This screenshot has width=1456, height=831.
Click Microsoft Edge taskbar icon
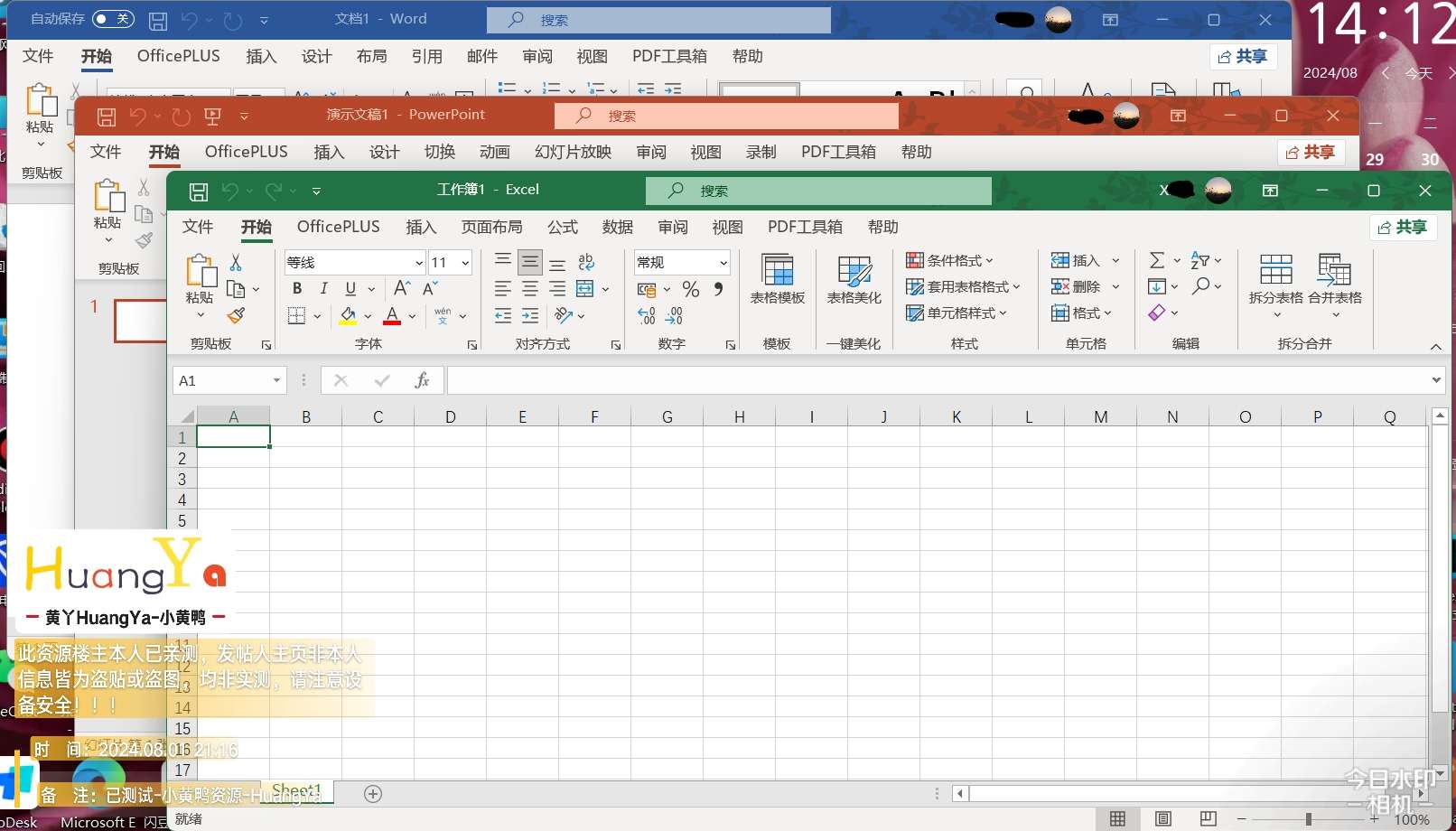pyautogui.click(x=98, y=782)
